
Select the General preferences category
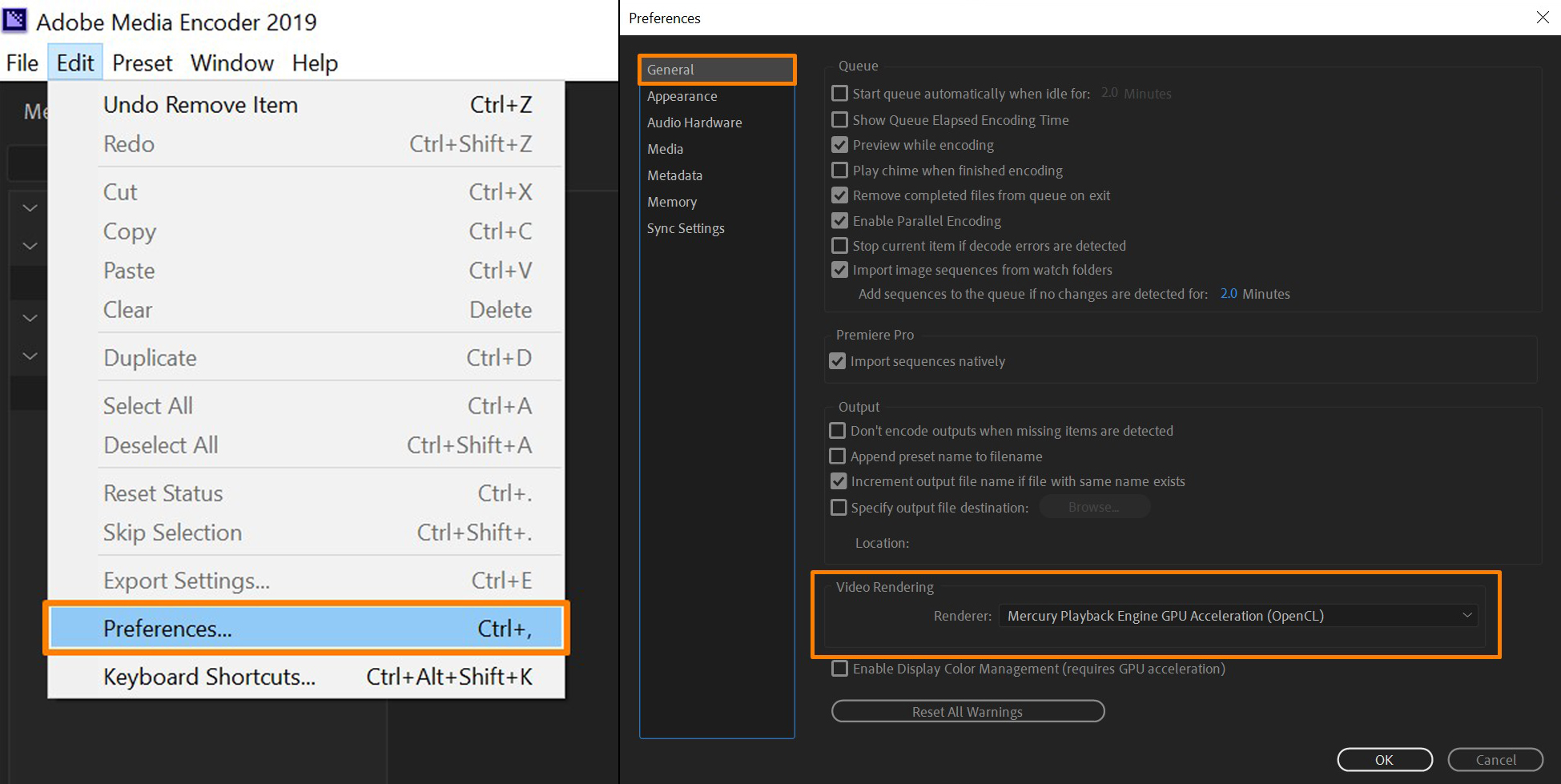click(x=717, y=70)
